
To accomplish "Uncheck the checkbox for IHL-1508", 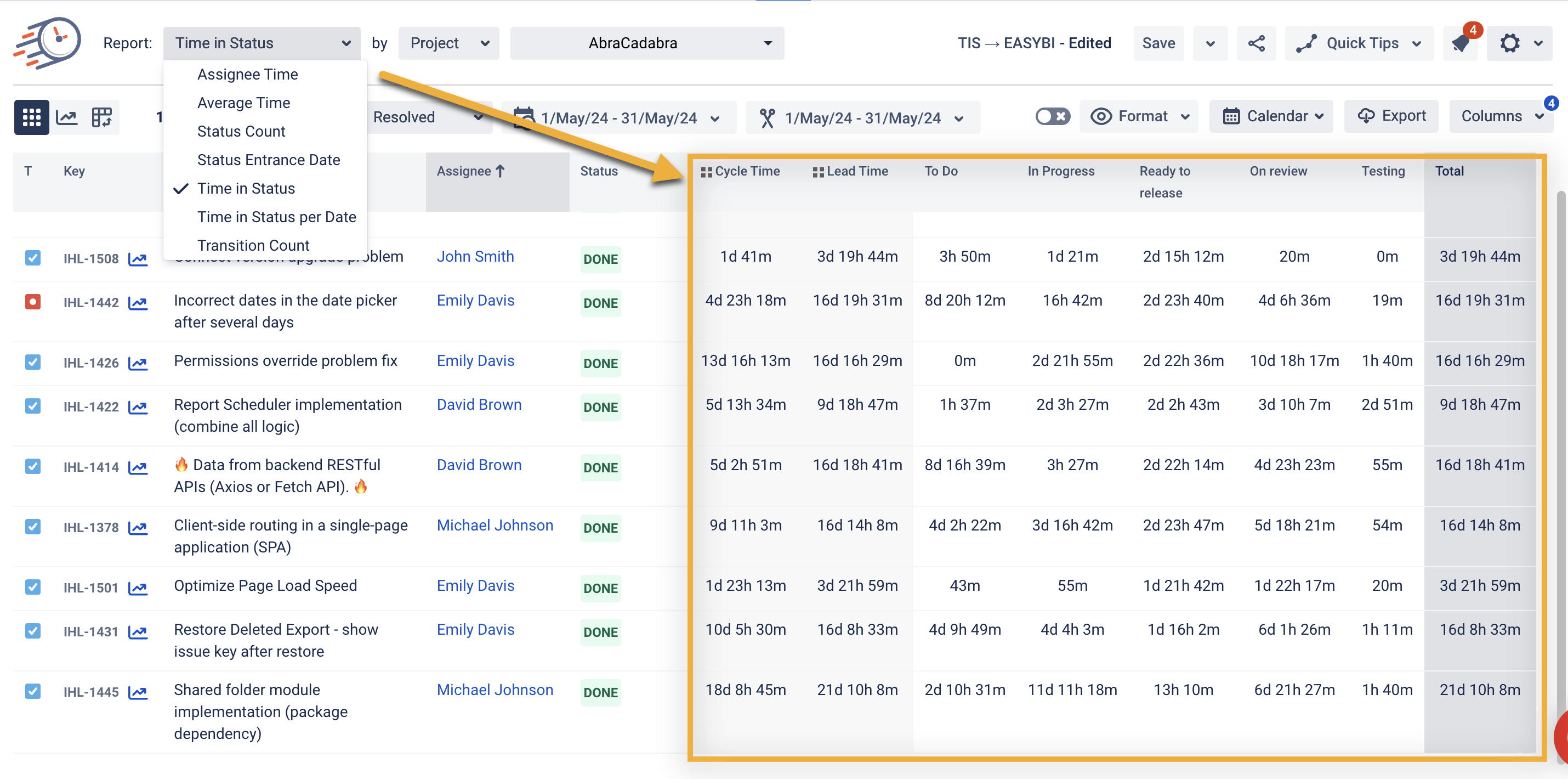I will coord(33,258).
